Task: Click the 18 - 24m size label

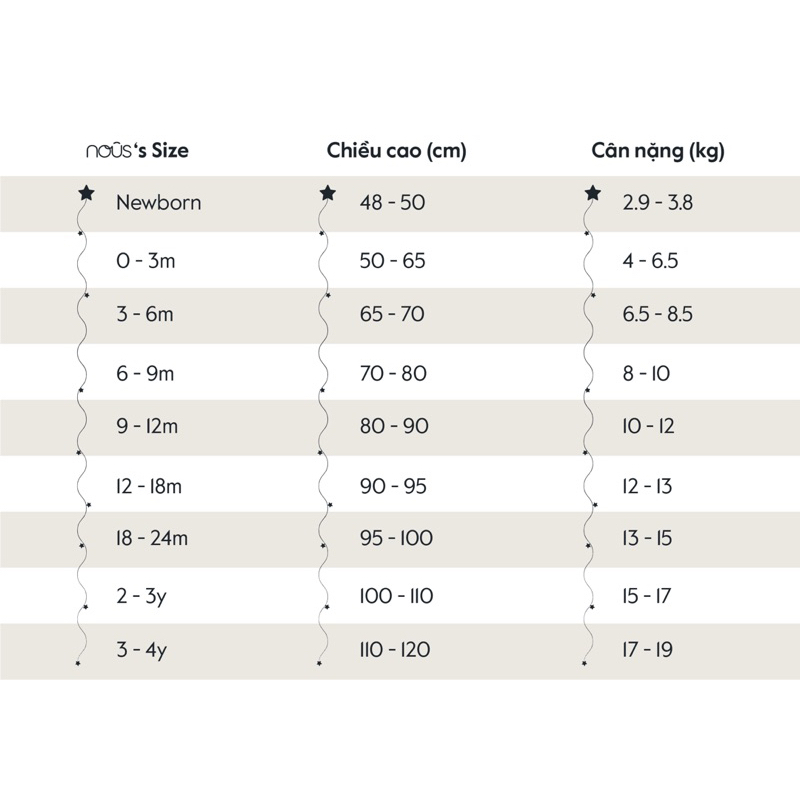Action: coord(152,538)
